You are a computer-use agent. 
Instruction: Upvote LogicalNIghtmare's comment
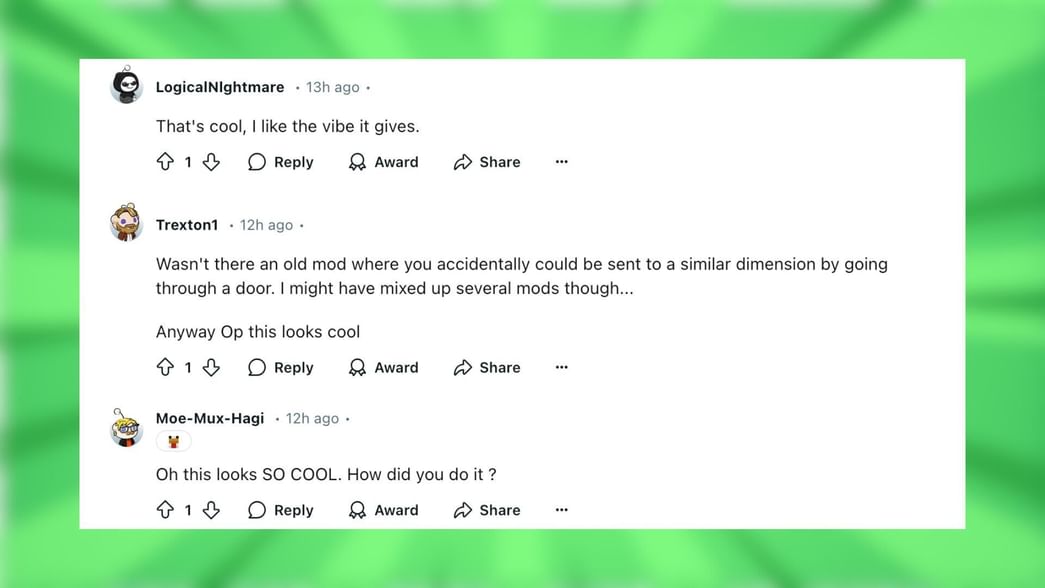pos(166,161)
